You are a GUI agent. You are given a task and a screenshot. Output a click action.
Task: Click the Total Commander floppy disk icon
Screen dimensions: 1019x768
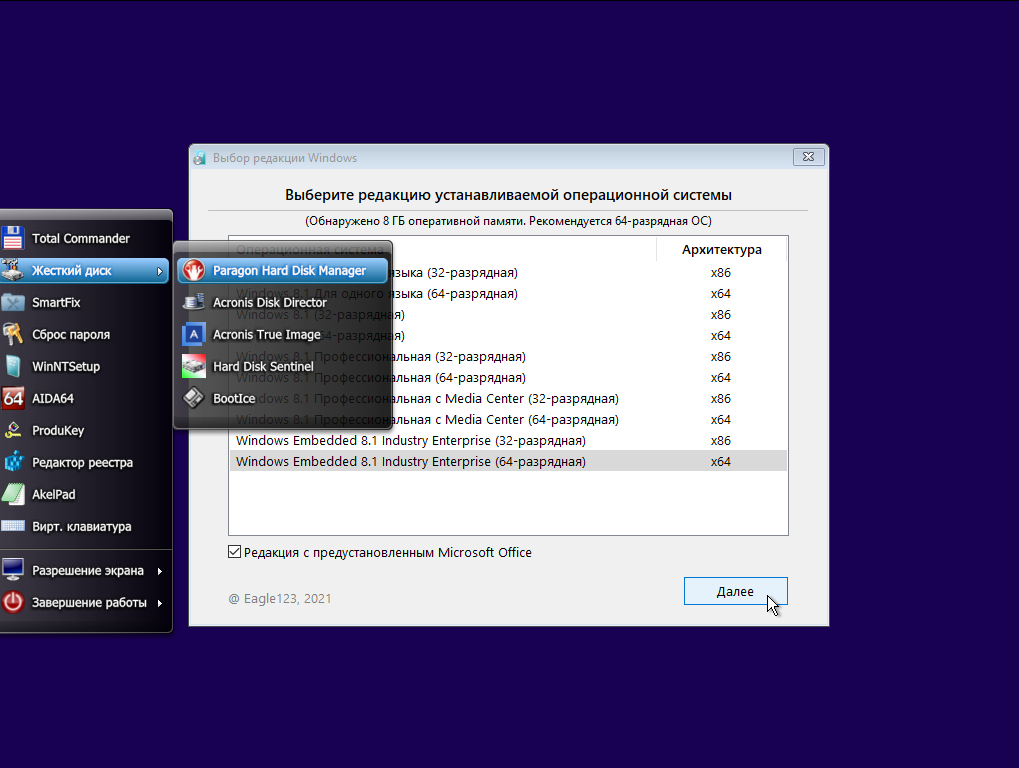(x=13, y=238)
